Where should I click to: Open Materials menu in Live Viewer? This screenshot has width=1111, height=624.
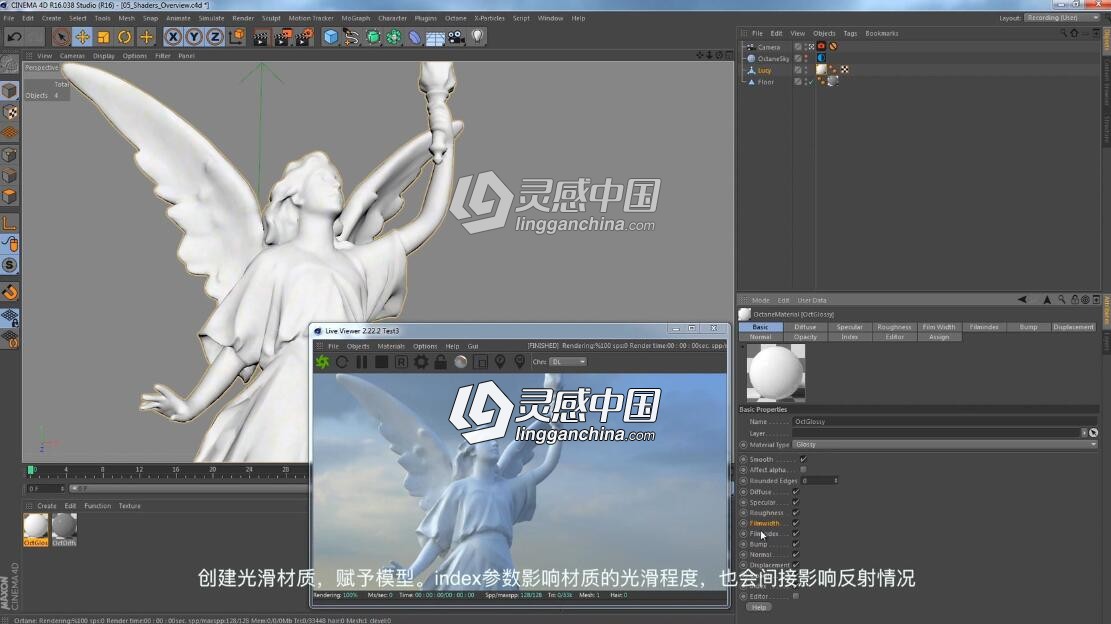coord(391,346)
